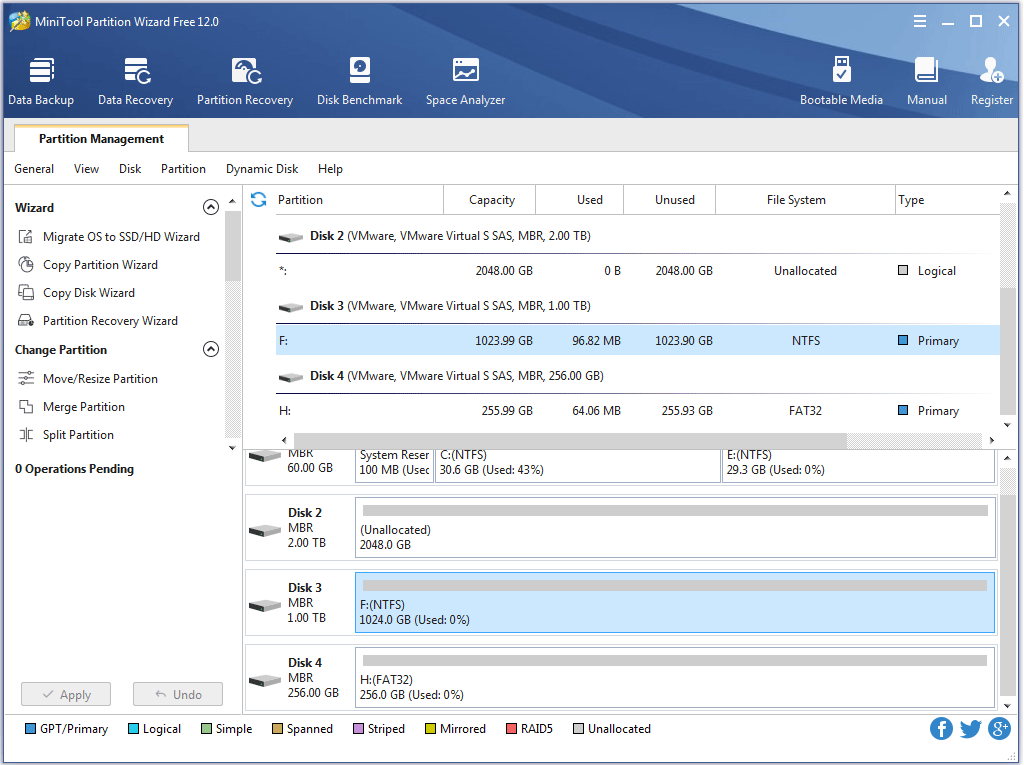This screenshot has height=765, width=1024.
Task: Refresh the partition list
Action: 259,199
